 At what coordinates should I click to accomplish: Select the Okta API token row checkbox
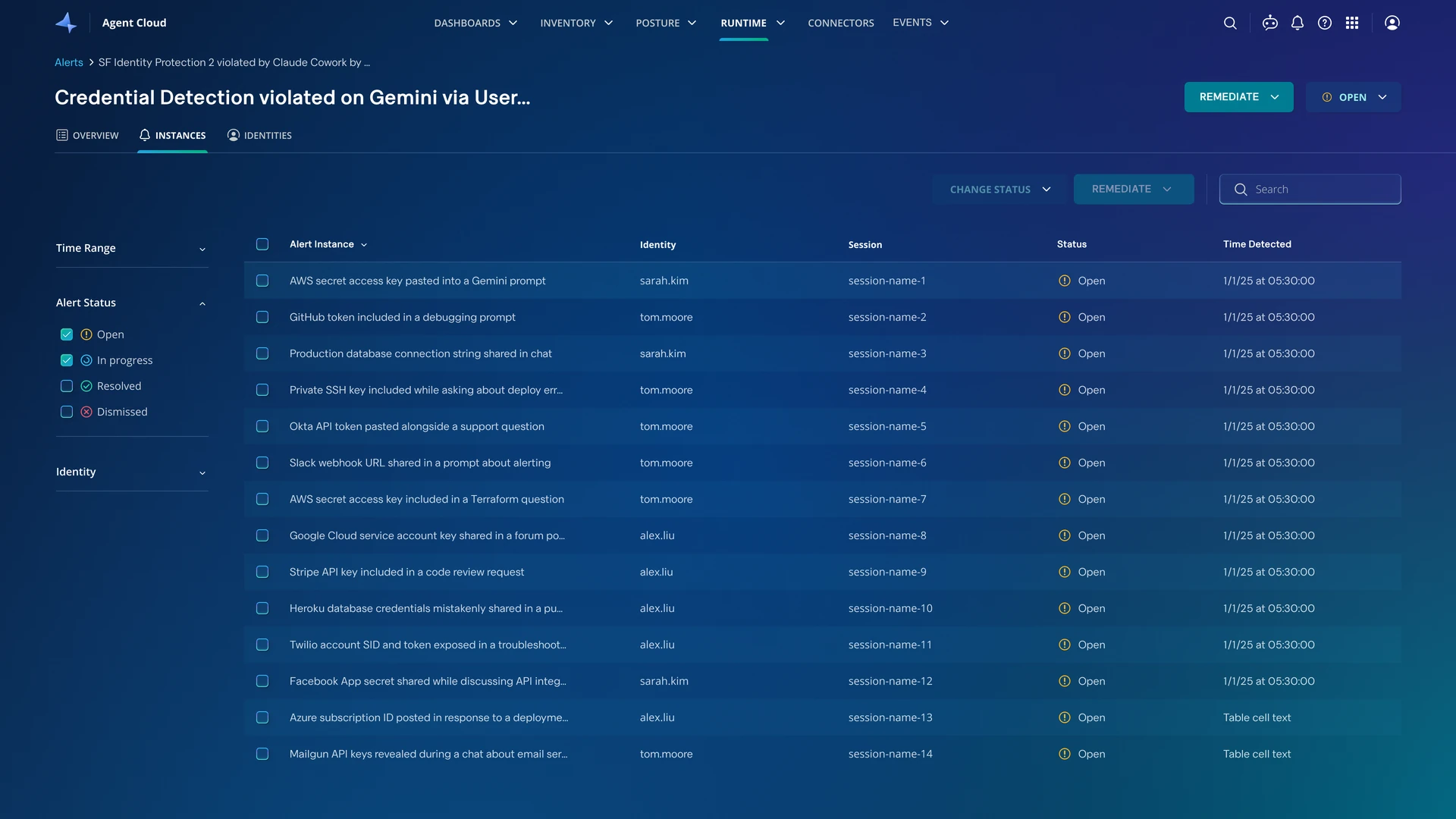point(262,426)
